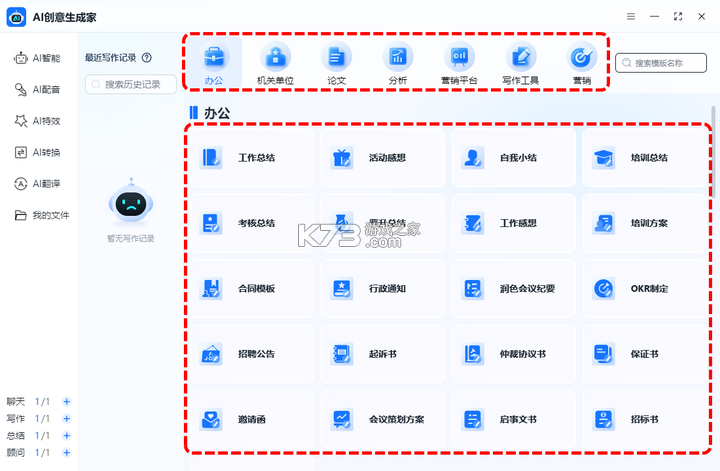Click the template list vertical scrollbar
Screen dimensions: 720x471
713,151
